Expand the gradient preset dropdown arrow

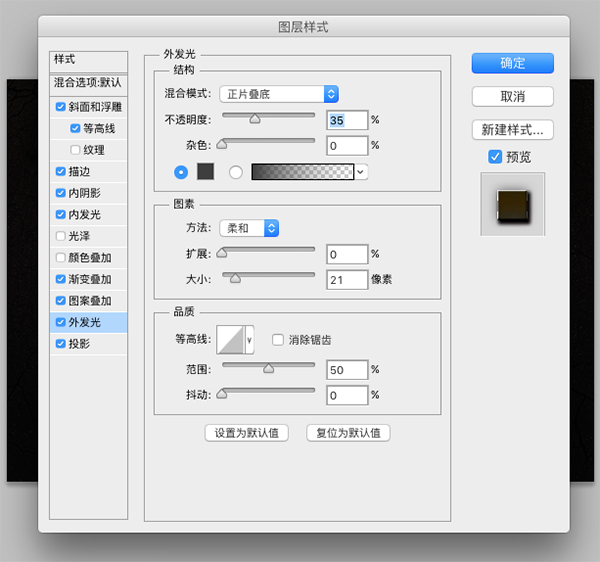click(361, 171)
